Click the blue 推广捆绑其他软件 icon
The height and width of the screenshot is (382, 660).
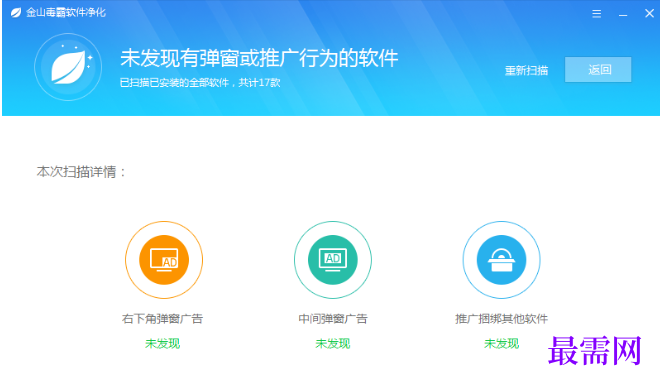pyautogui.click(x=501, y=260)
